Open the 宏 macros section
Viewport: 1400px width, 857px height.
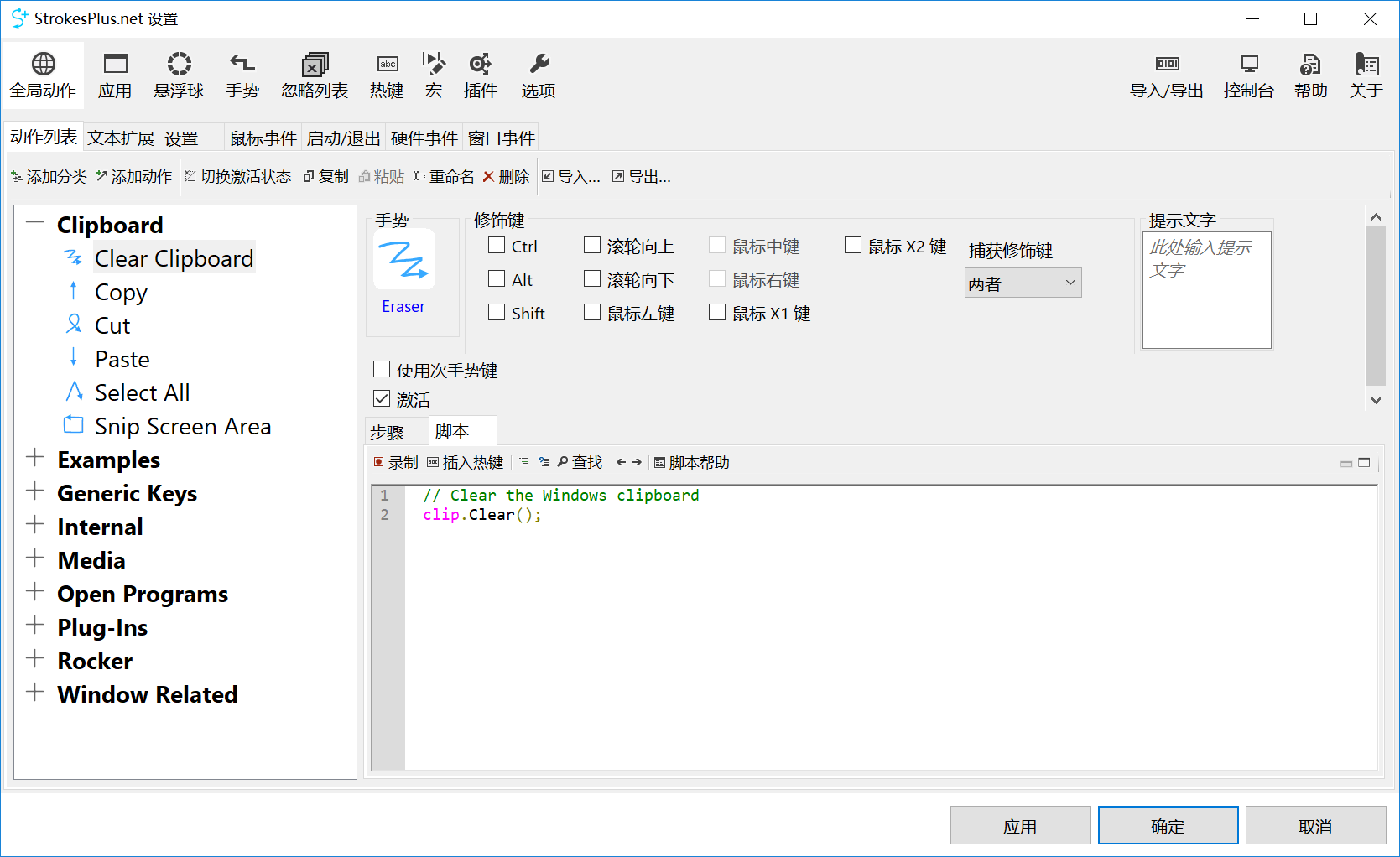[434, 75]
